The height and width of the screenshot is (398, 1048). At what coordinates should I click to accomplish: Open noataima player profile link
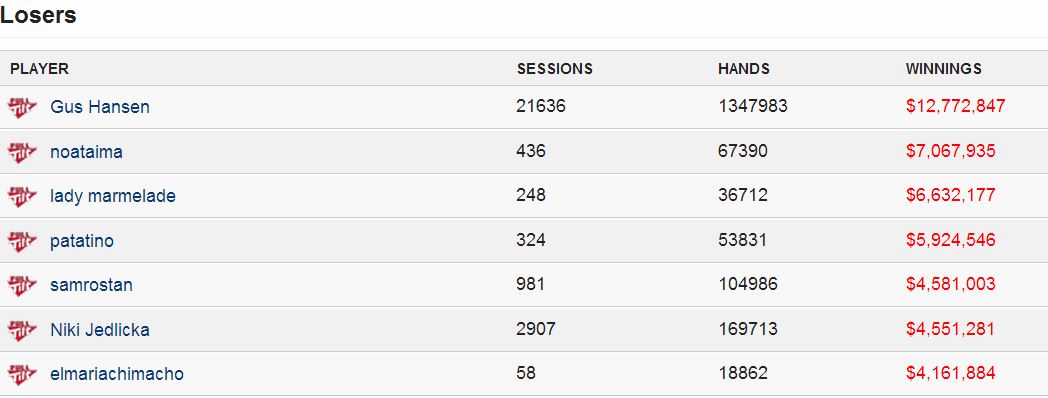[86, 152]
